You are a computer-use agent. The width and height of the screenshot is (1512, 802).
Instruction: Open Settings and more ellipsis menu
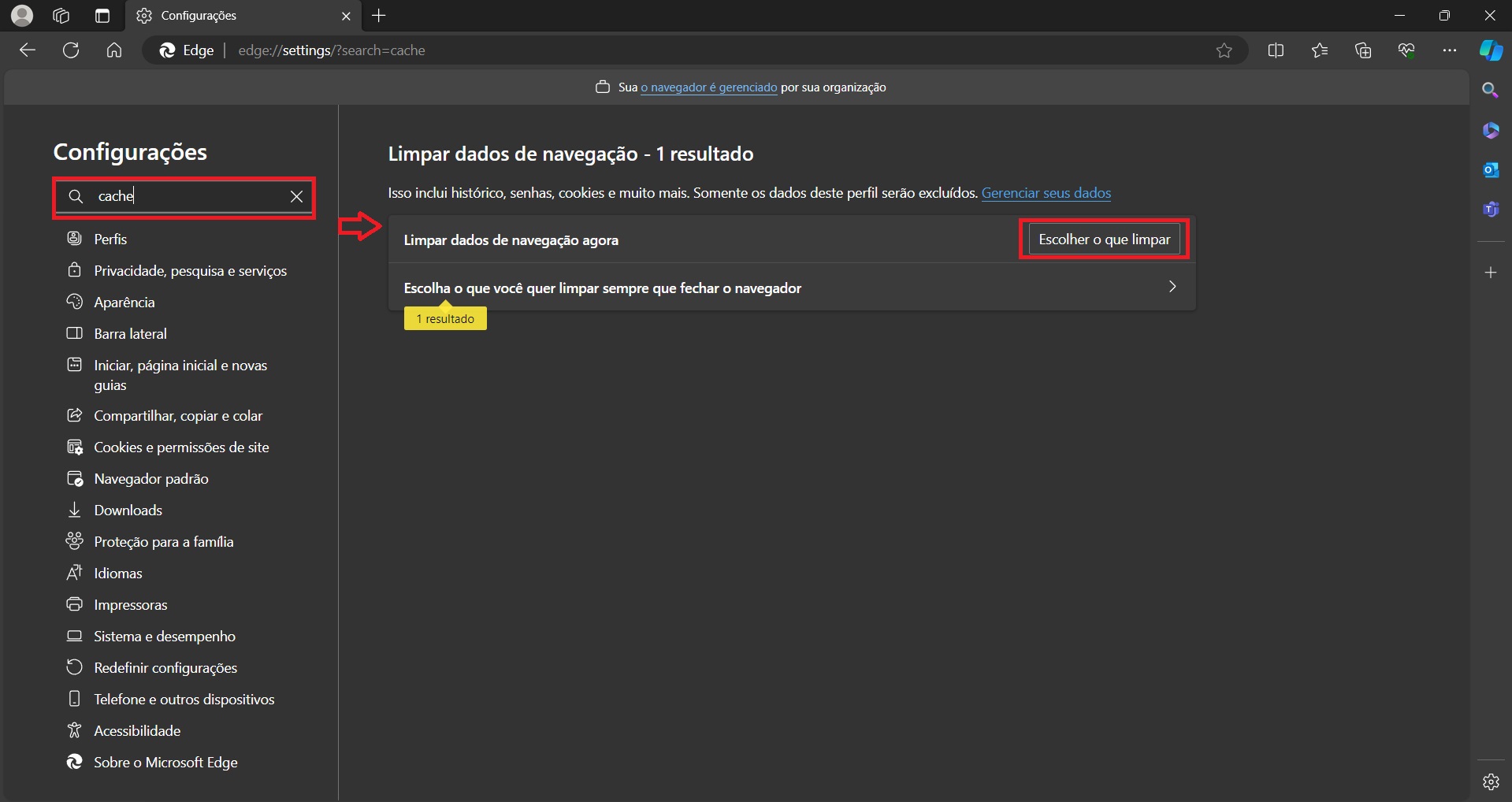tap(1449, 50)
